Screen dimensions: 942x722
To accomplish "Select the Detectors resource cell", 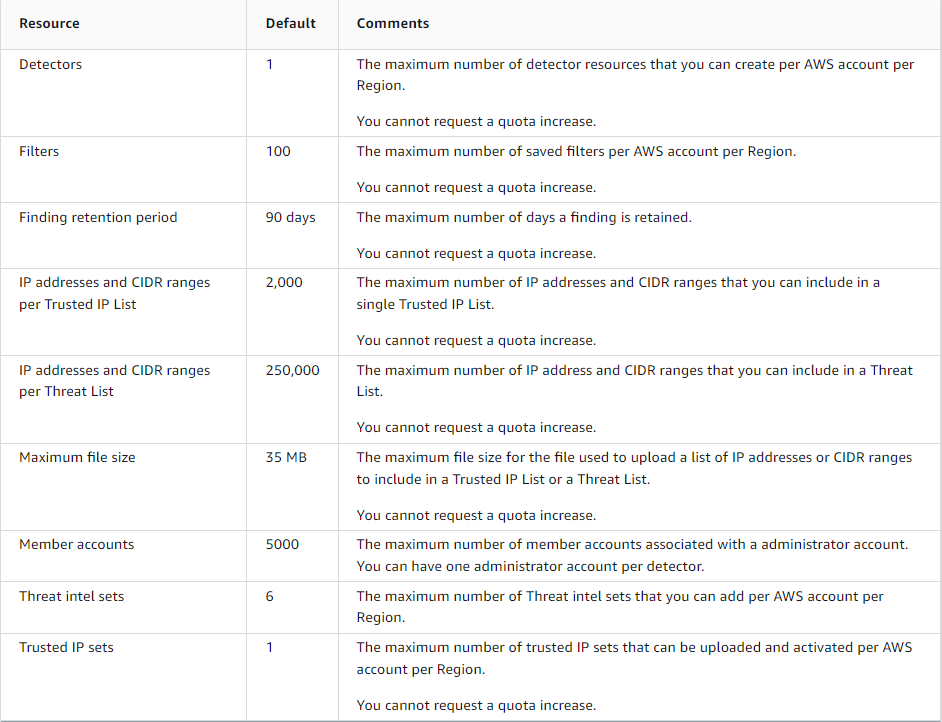I will pyautogui.click(x=51, y=65).
